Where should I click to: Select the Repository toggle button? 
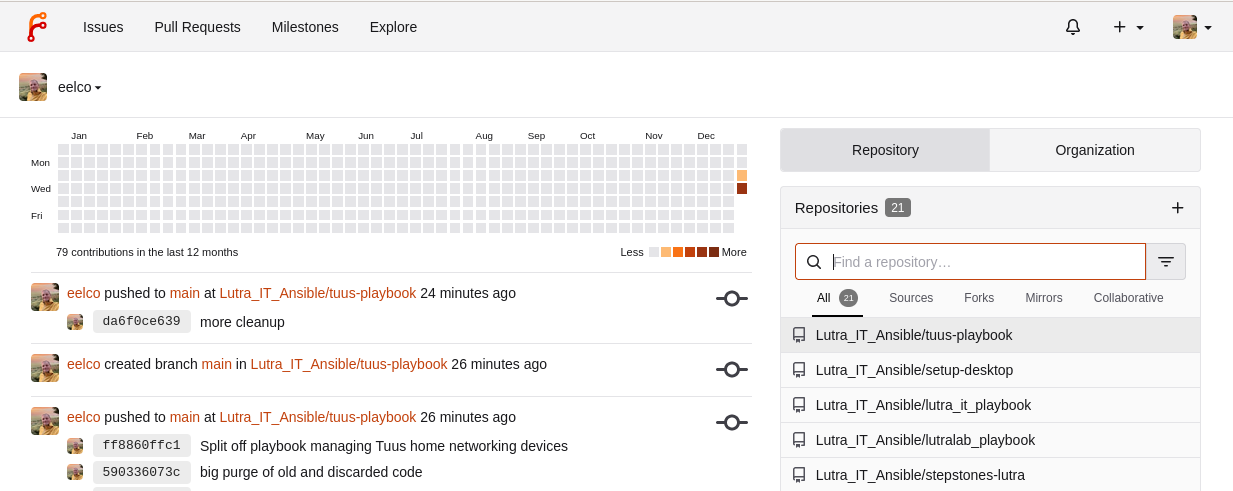pyautogui.click(x=885, y=150)
